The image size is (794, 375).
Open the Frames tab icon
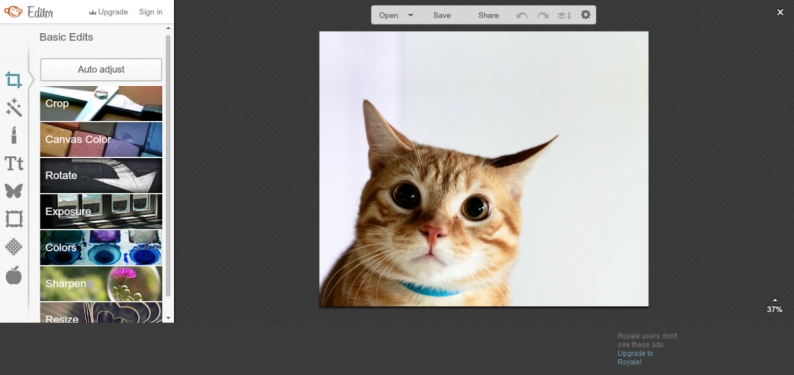(14, 219)
